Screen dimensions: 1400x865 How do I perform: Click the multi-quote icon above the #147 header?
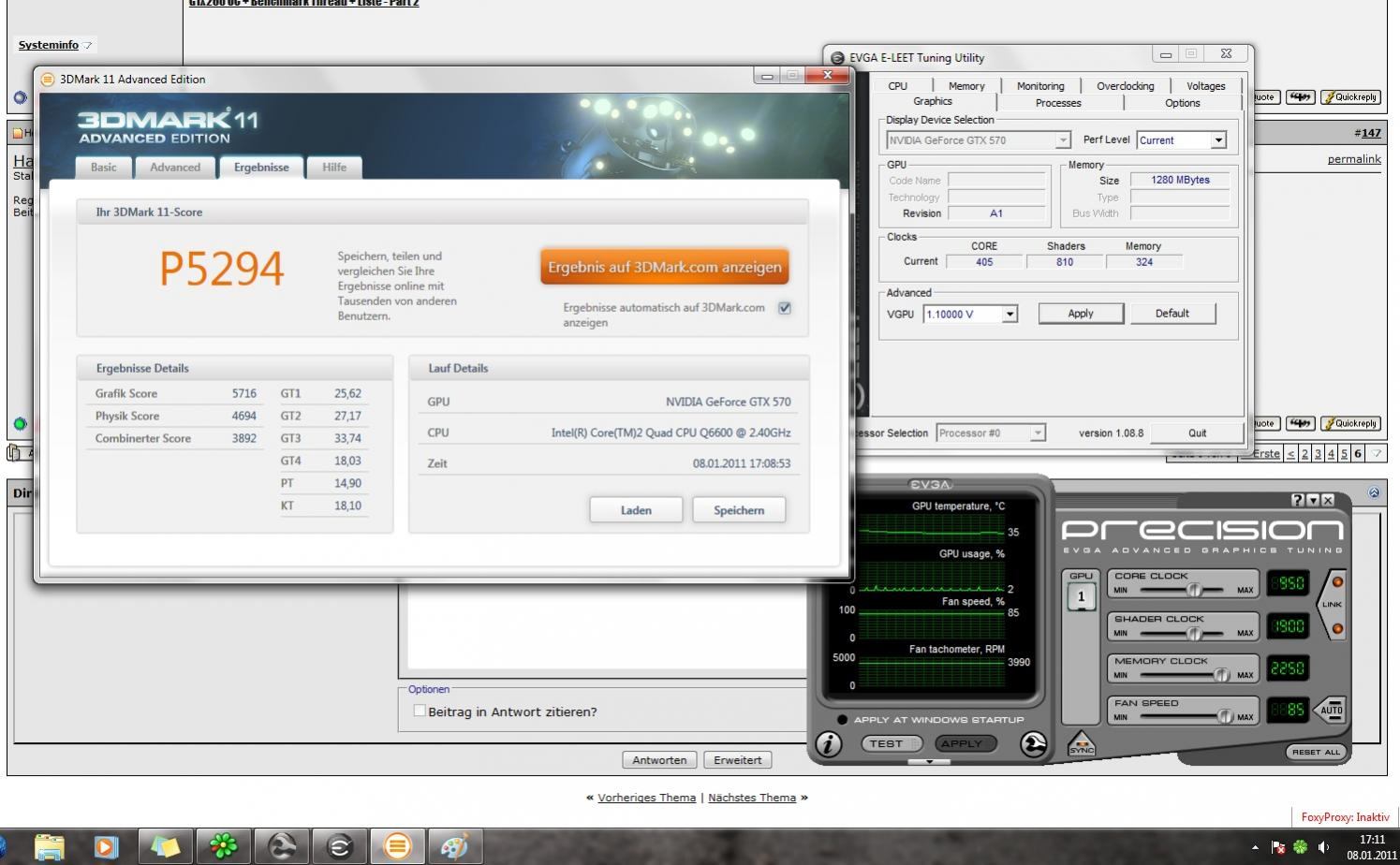pos(1300,96)
